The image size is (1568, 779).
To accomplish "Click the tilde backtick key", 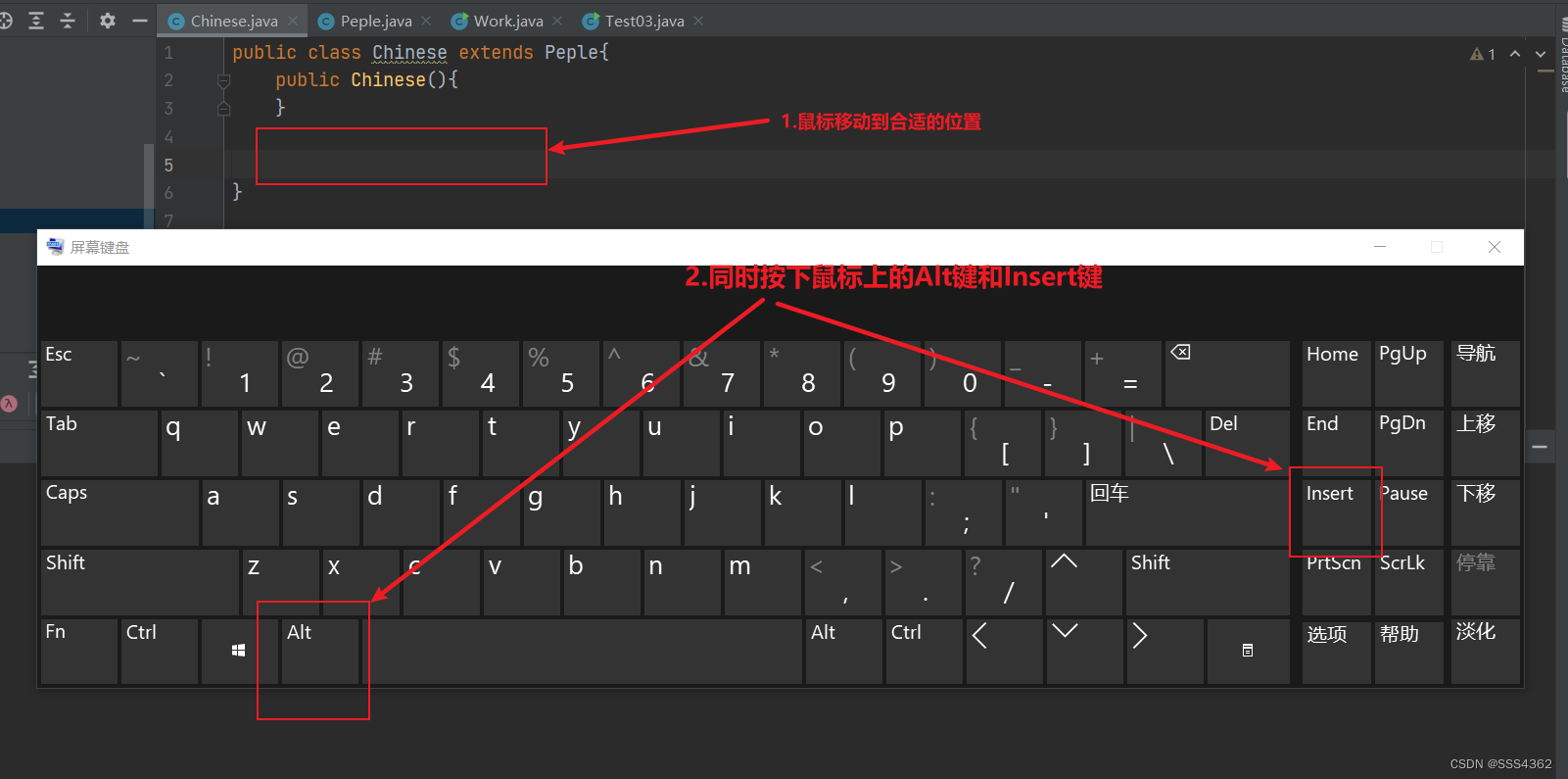I will coord(160,373).
